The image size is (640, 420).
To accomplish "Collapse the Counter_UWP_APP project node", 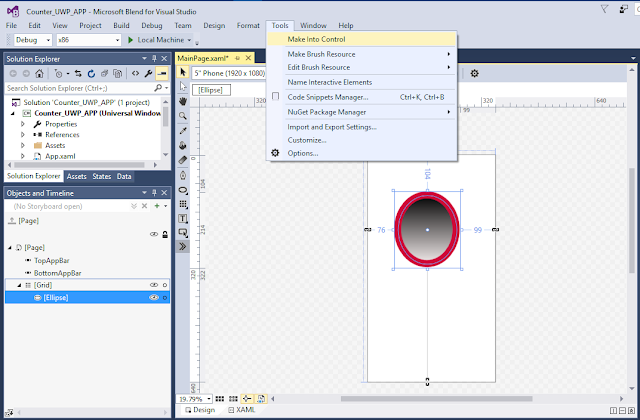I will [x=13, y=113].
